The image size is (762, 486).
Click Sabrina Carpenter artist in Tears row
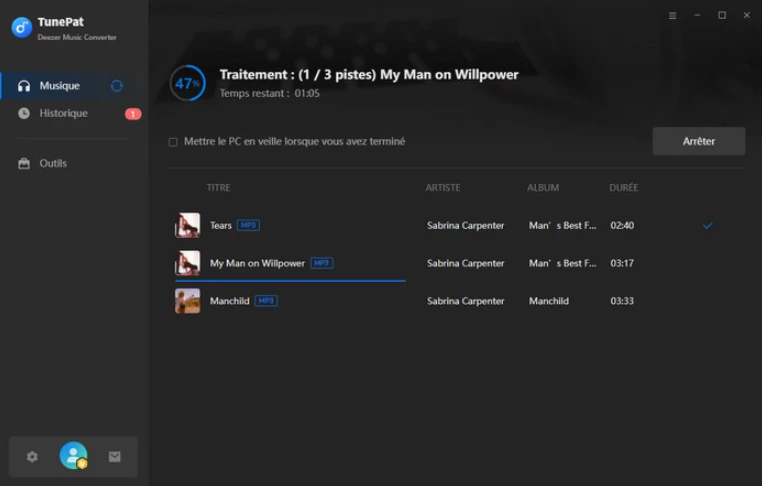[x=466, y=226]
